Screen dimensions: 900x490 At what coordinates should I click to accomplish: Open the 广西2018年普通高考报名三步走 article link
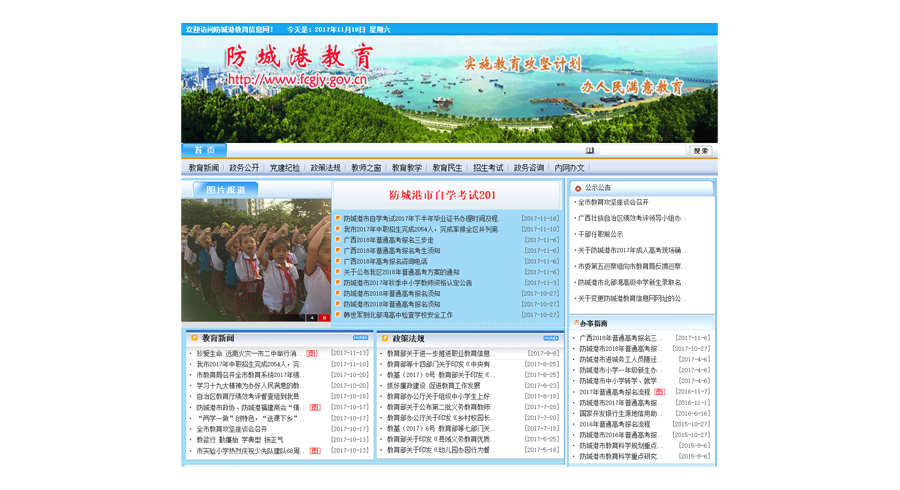tap(388, 240)
